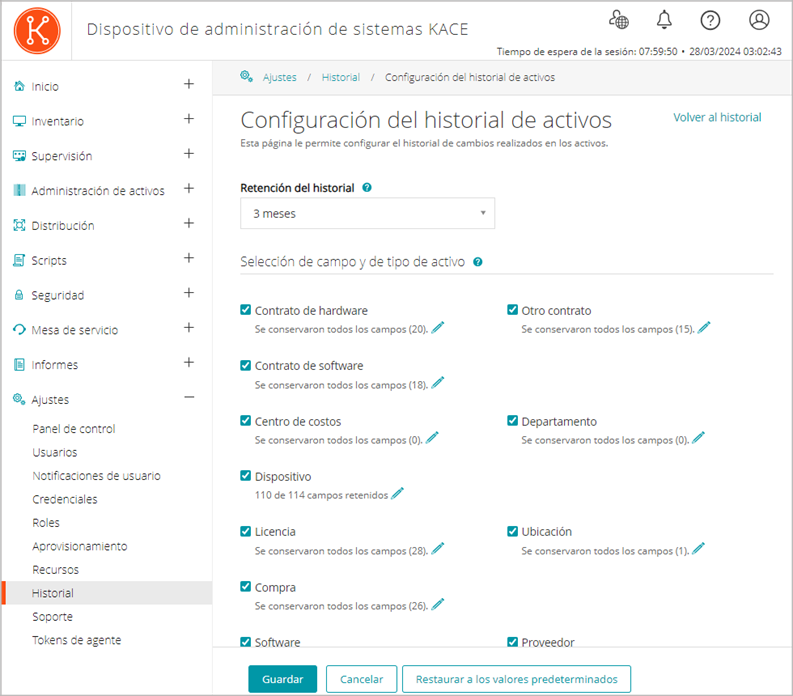Click Restaurar a los valores predeterminados
The height and width of the screenshot is (696, 793).
tap(516, 679)
